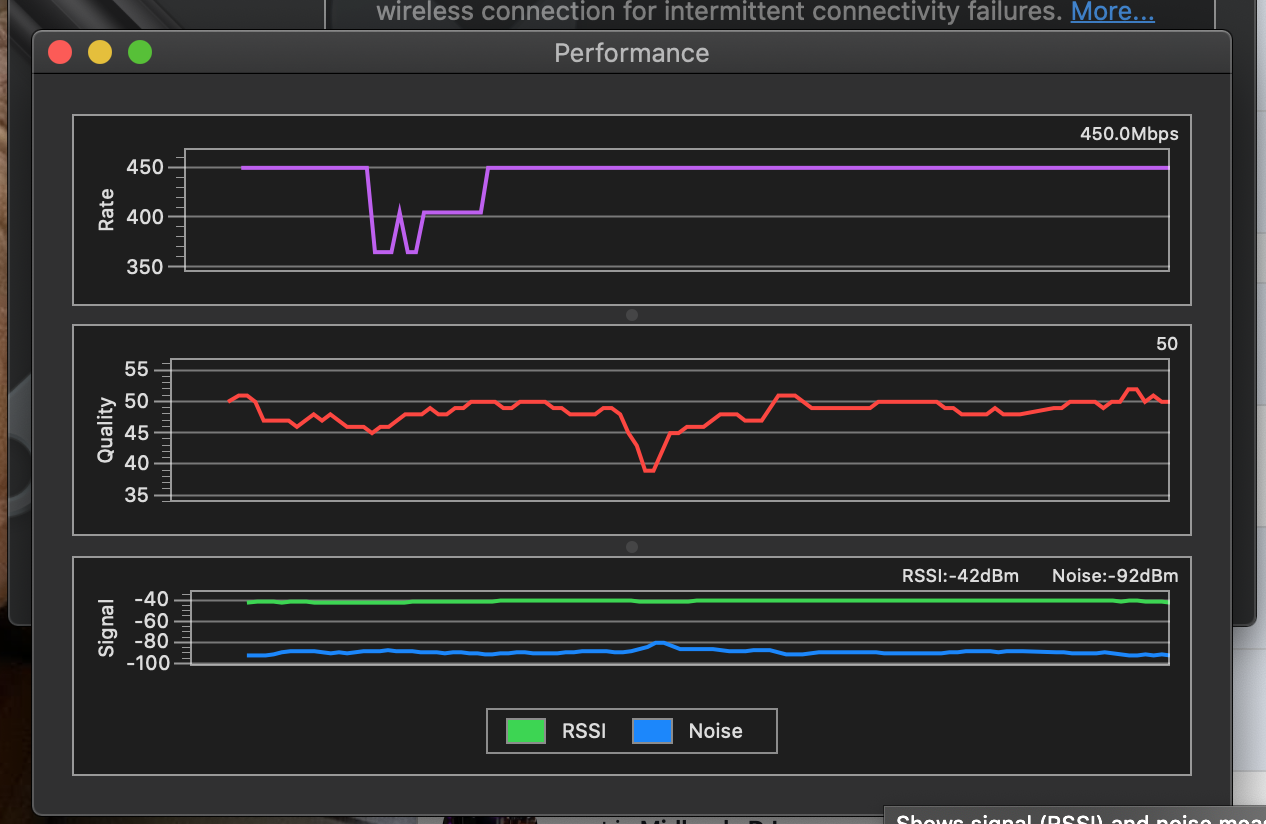Click the green RSSI legend swatch
Screen dimensions: 1266x824
point(526,731)
